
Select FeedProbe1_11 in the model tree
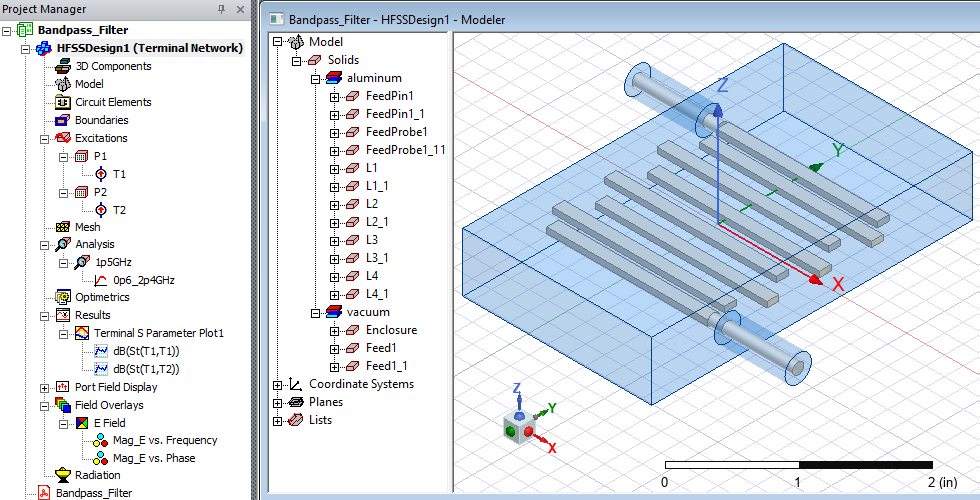click(x=406, y=150)
